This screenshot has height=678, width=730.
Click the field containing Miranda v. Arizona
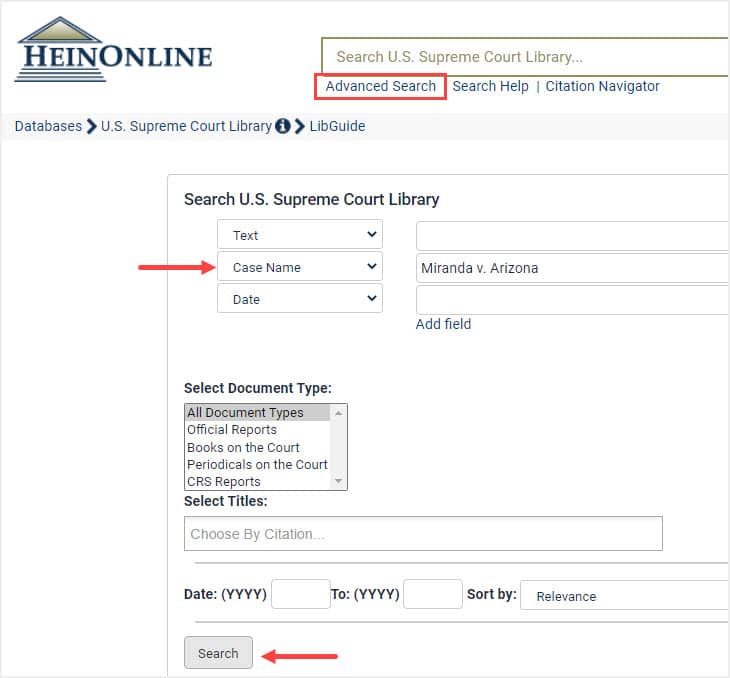pos(573,268)
